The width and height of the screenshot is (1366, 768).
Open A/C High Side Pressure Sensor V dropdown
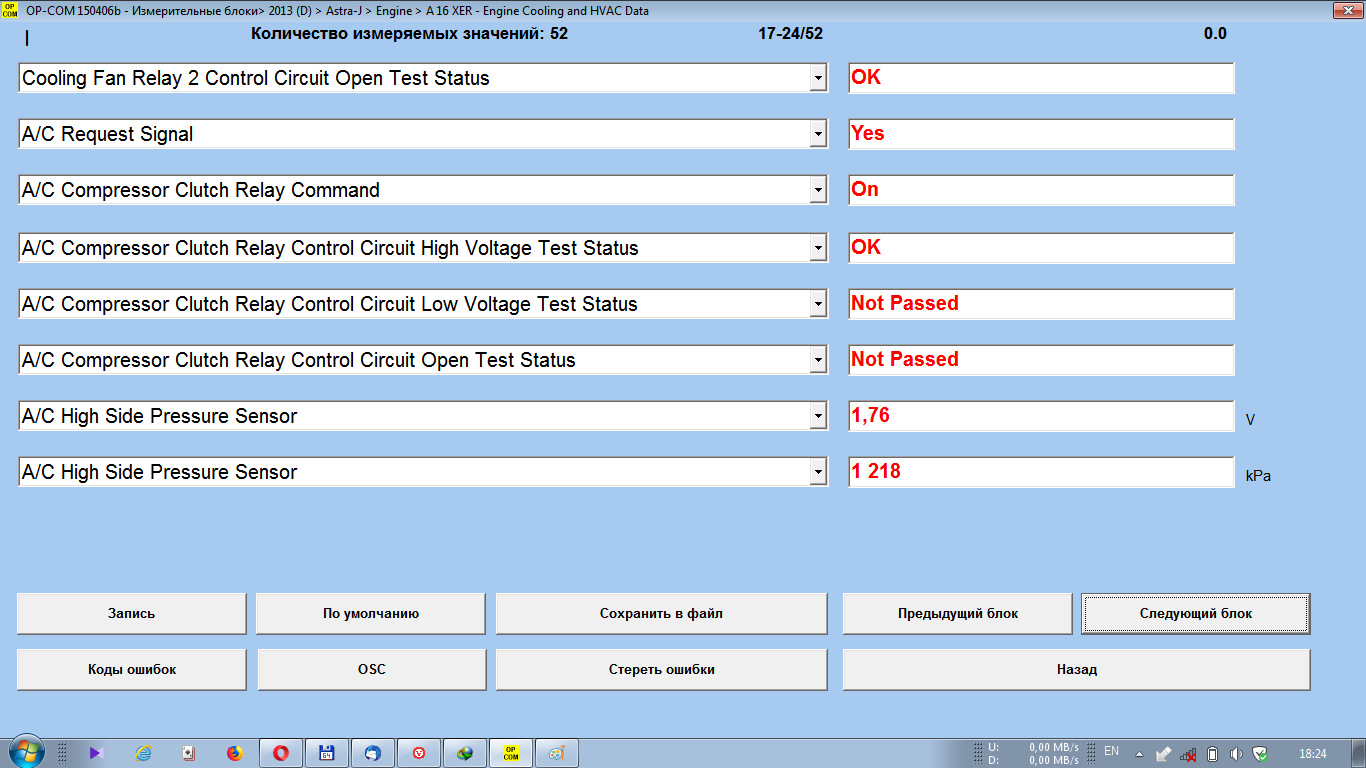point(818,416)
